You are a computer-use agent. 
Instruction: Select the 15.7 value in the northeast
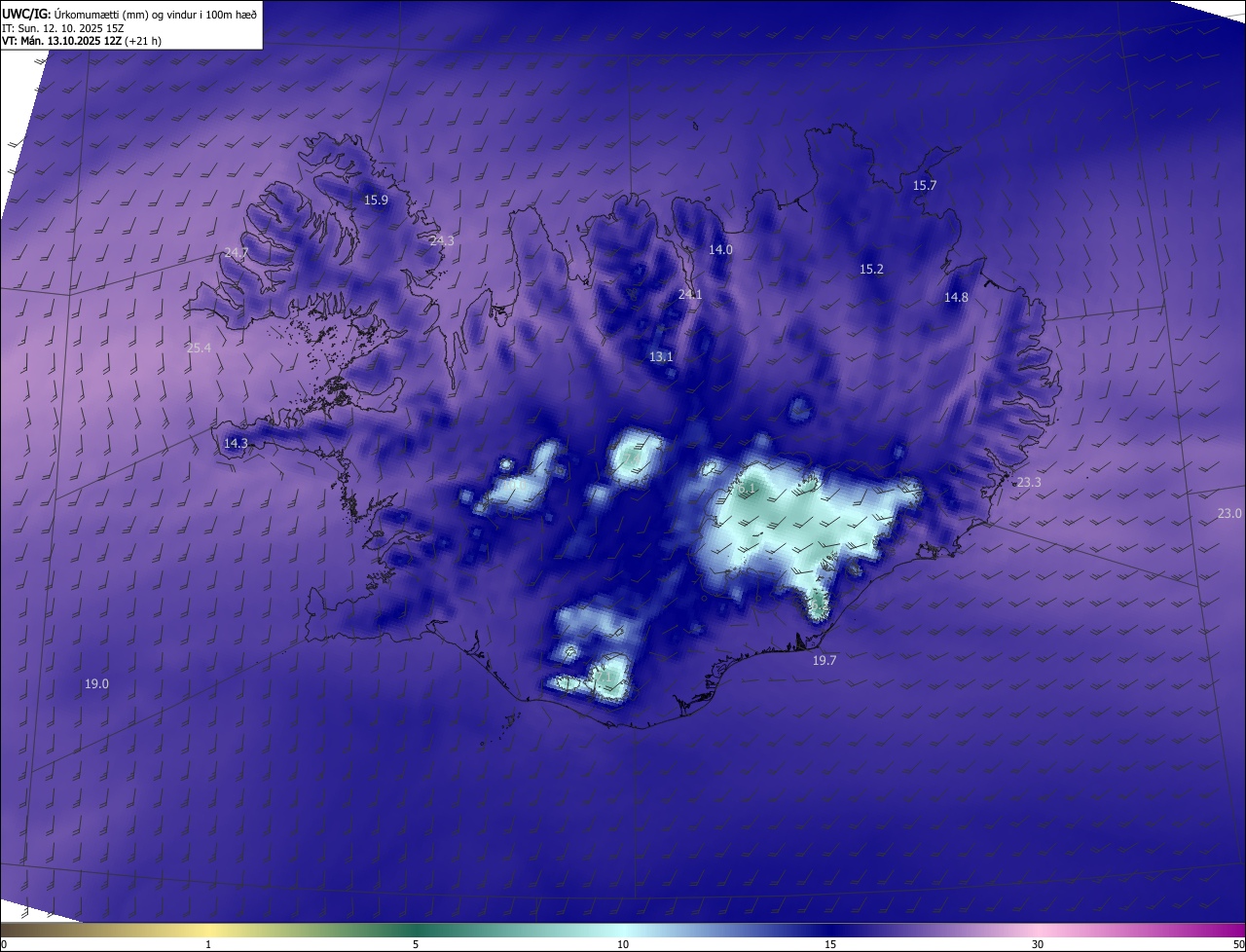(924, 186)
